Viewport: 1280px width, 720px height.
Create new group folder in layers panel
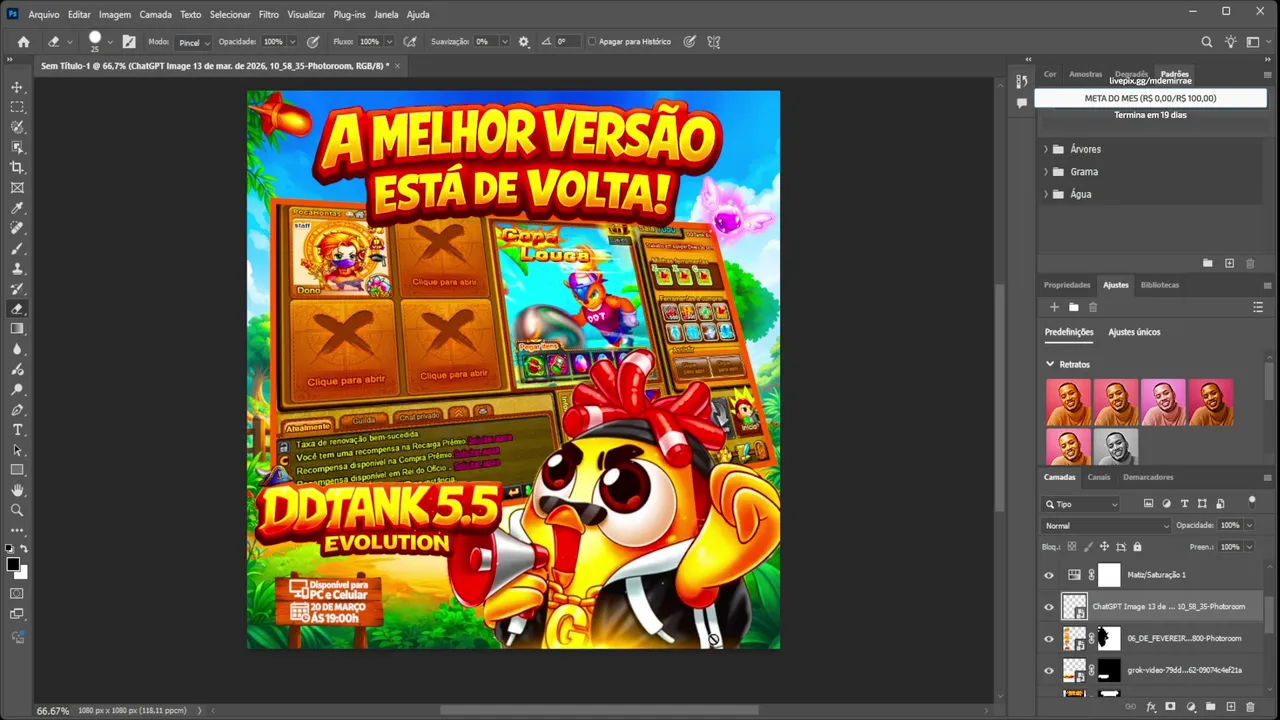[1210, 707]
